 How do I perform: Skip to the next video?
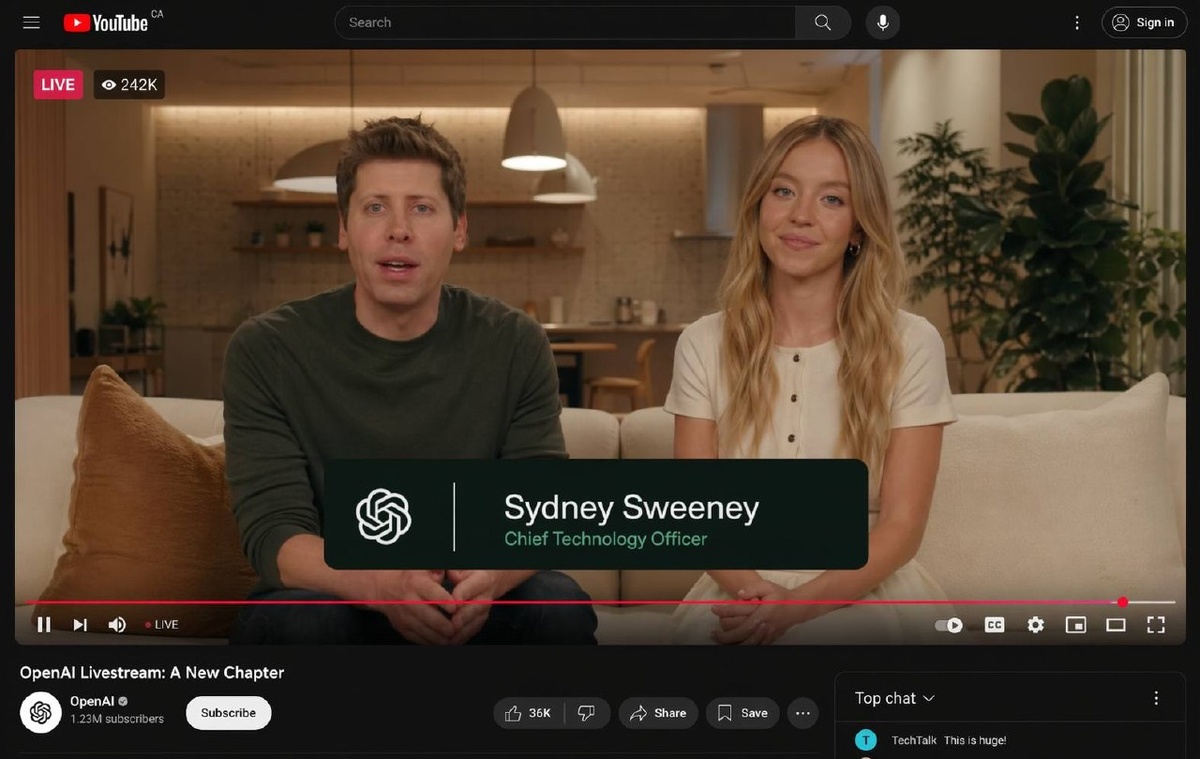coord(80,625)
